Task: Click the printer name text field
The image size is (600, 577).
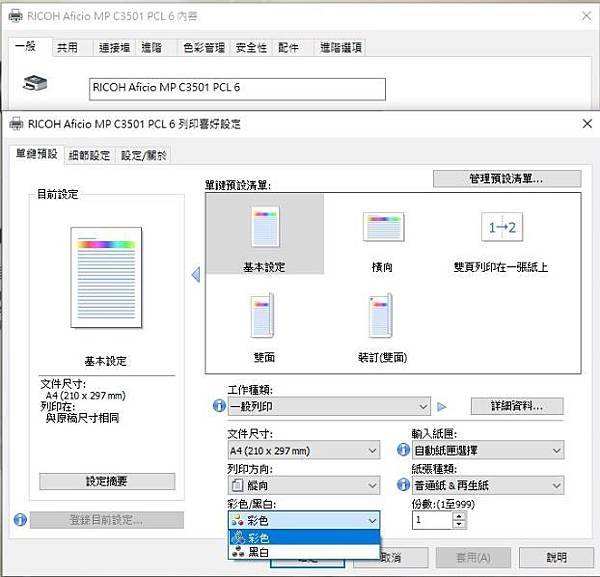Action: [x=237, y=89]
